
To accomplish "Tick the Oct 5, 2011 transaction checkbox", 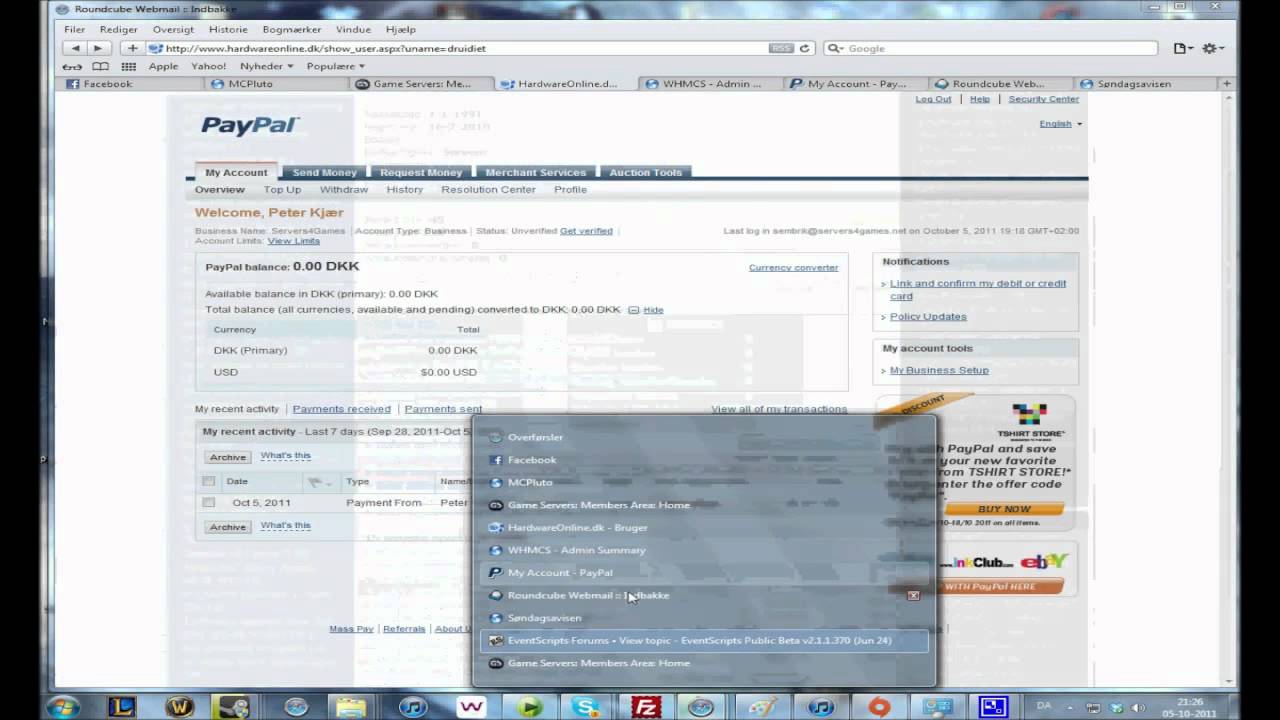I will coord(209,502).
